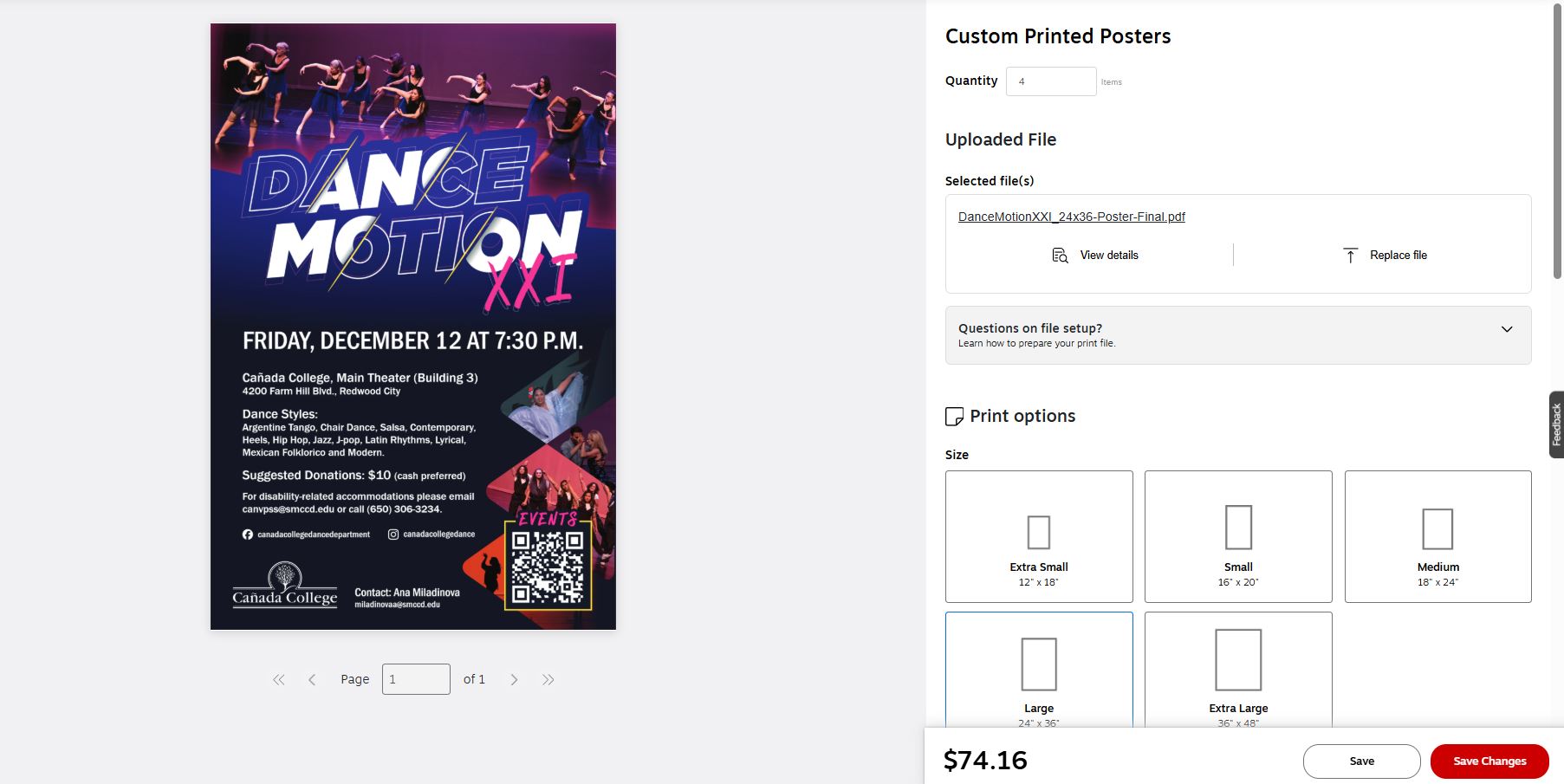Choose Large 24 x 36 size option

pos(1039,670)
